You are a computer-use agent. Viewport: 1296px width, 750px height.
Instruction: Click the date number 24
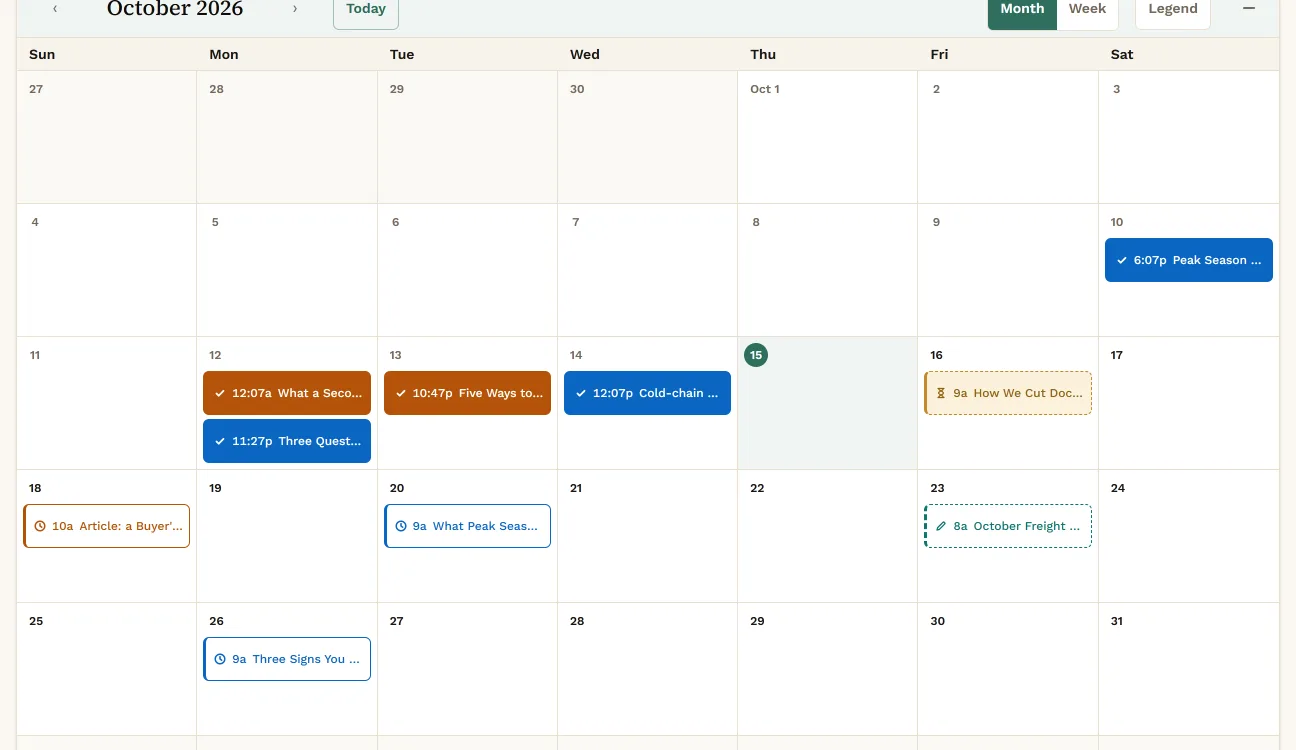tap(1118, 488)
